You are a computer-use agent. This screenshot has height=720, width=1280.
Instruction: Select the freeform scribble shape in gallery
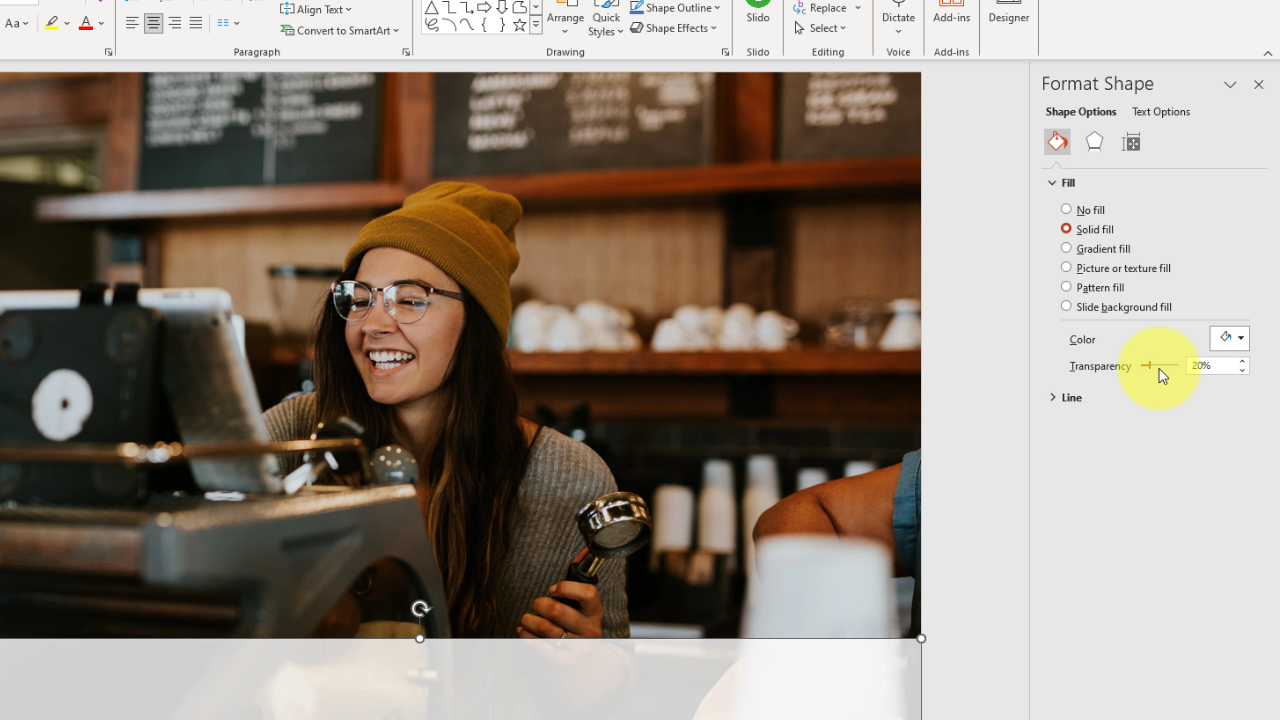431,26
